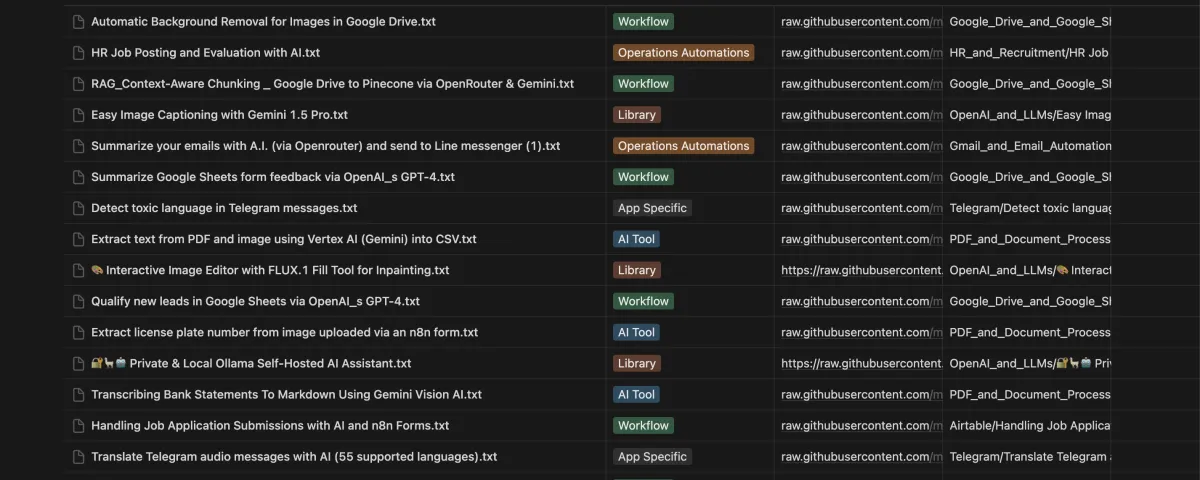1200x480 pixels.
Task: Open 'Interactive Image Editor with FLUX.1' file name
Action: point(270,270)
